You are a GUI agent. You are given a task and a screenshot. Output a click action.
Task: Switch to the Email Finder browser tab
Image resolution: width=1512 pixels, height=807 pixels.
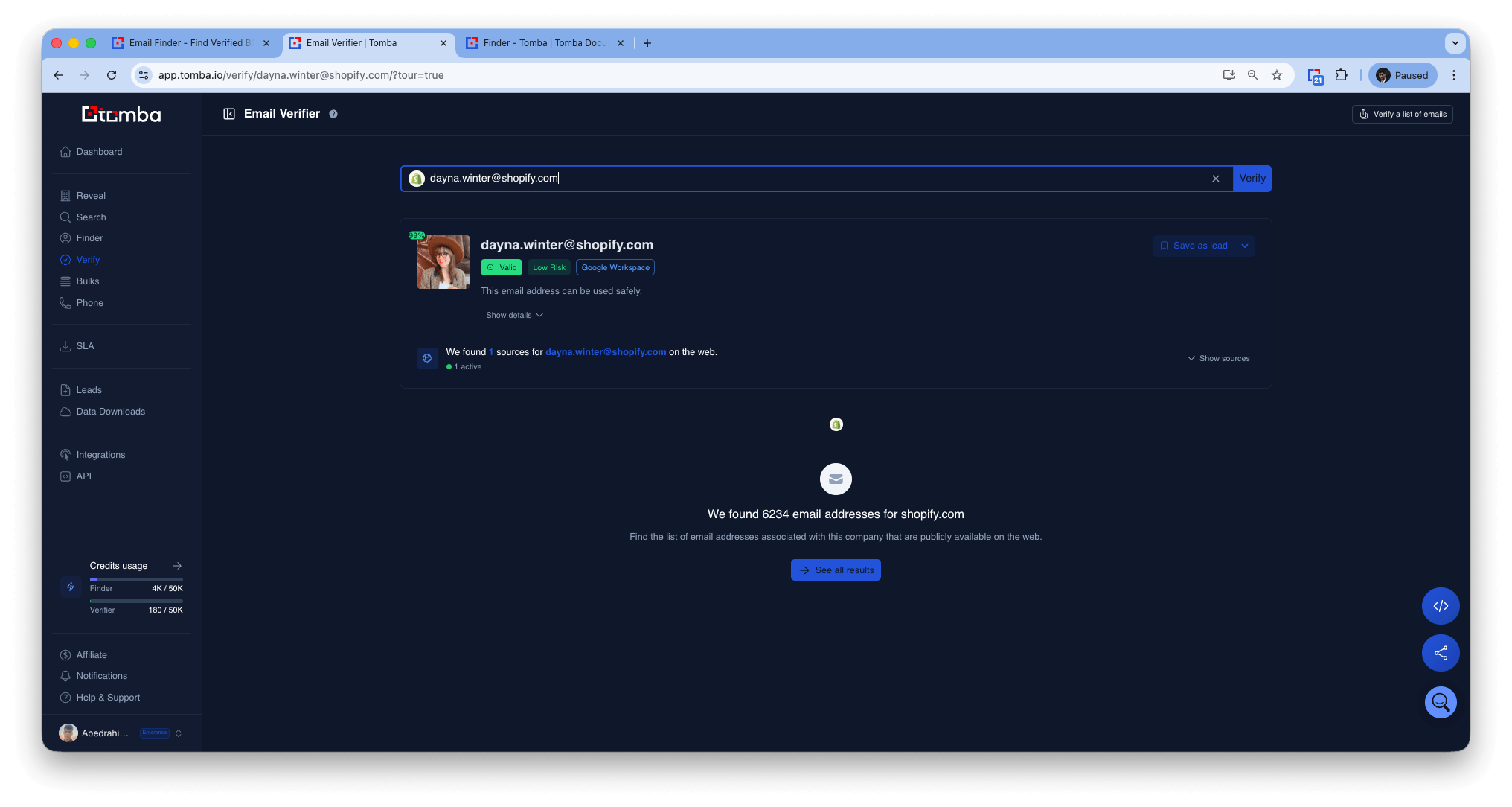[x=190, y=43]
